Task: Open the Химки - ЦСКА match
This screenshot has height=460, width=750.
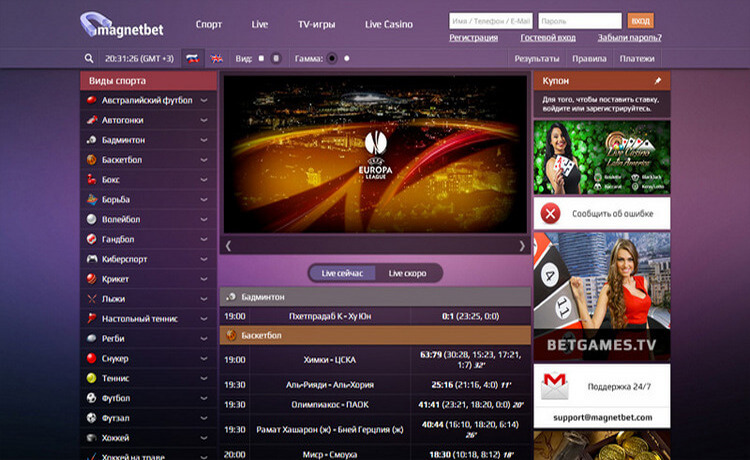Action: 330,360
